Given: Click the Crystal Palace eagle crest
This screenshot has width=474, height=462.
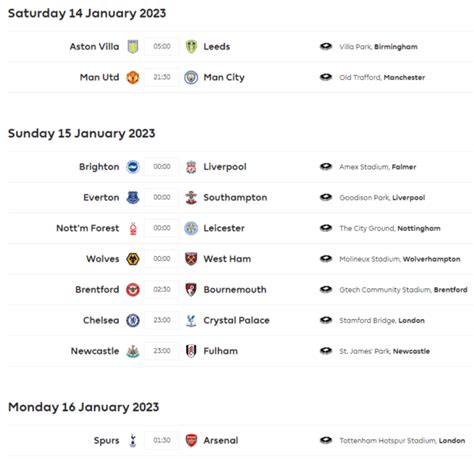Looking at the screenshot, I should [x=191, y=320].
